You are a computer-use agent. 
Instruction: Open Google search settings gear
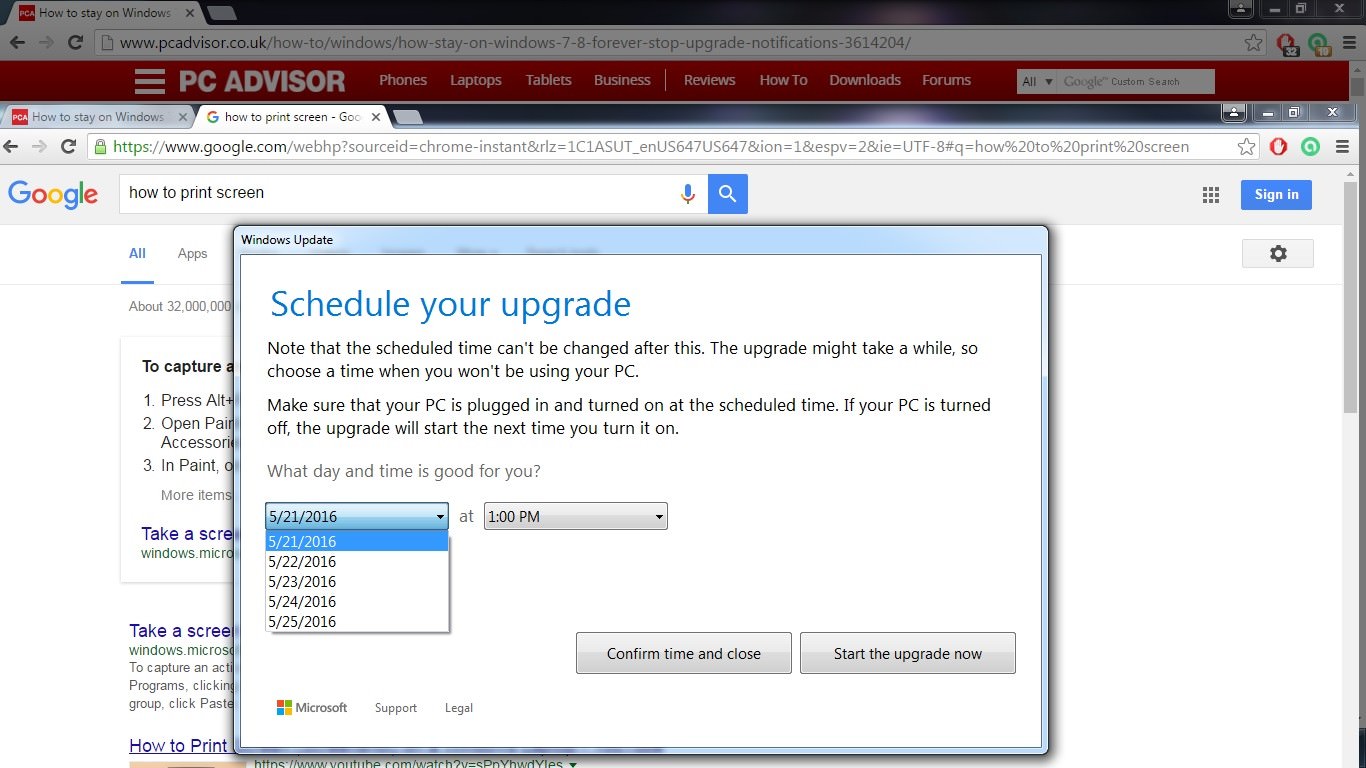coord(1278,254)
